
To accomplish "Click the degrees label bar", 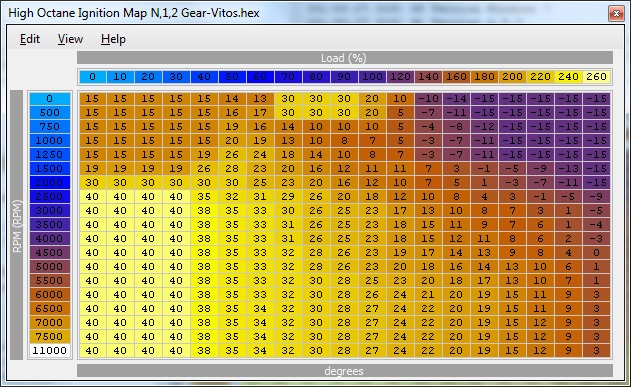I will pyautogui.click(x=345, y=371).
